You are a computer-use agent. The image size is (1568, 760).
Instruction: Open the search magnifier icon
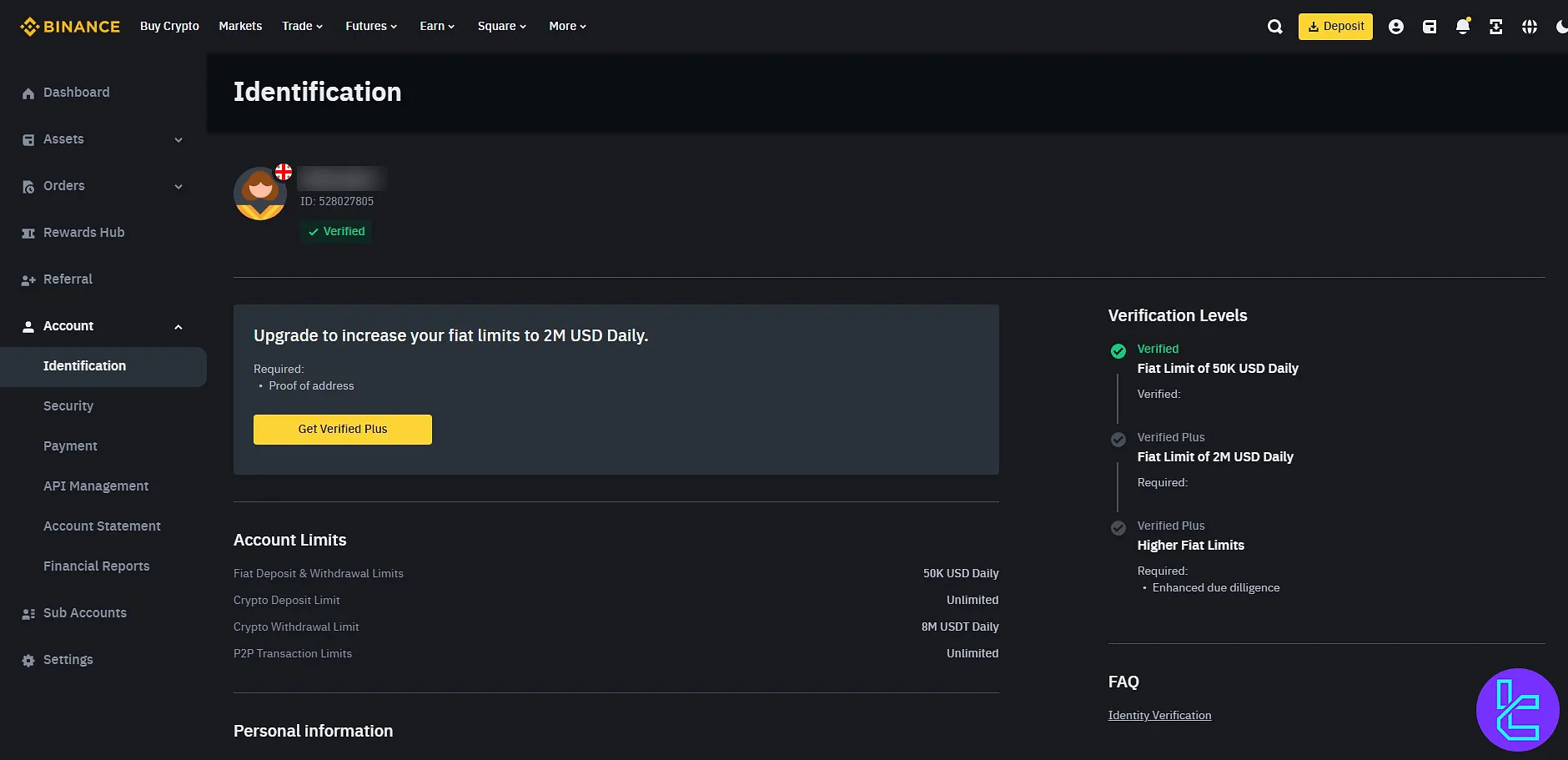point(1275,27)
